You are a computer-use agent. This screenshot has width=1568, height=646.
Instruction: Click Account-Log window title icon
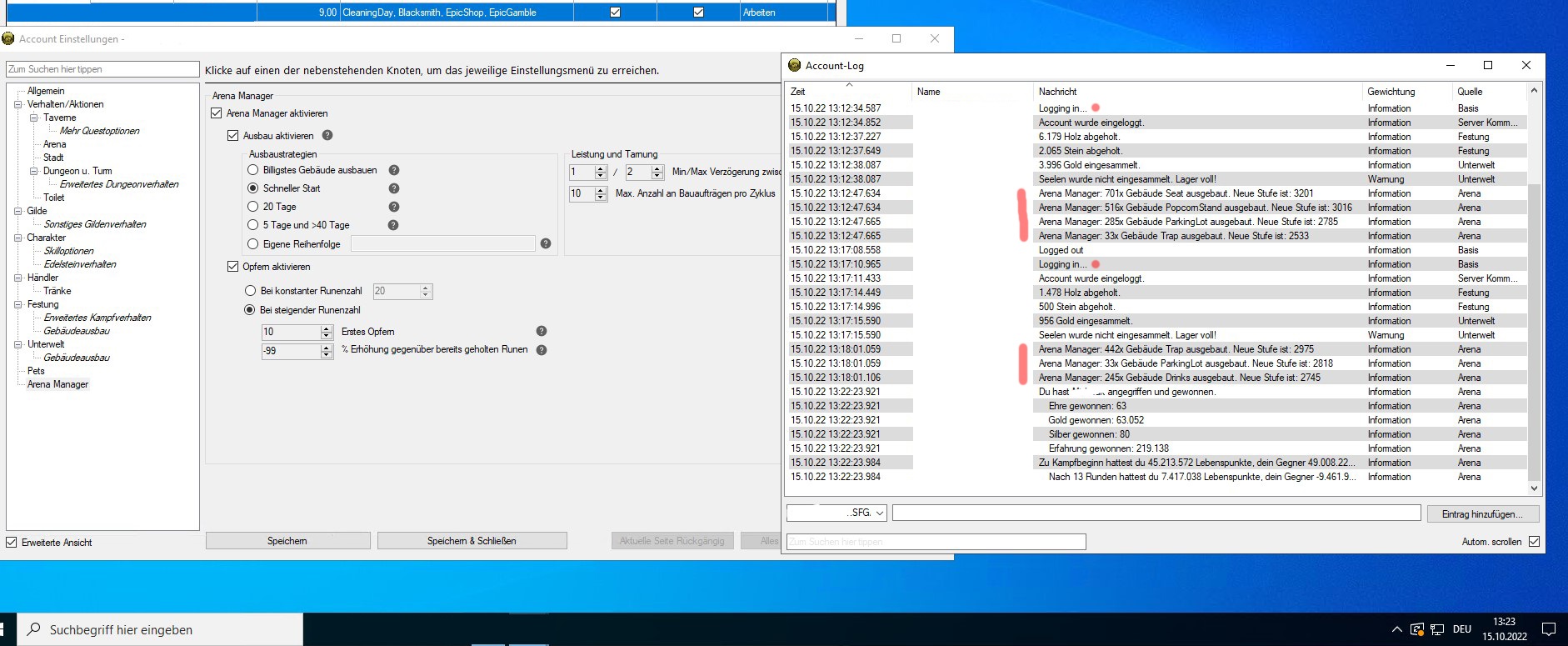coord(794,65)
